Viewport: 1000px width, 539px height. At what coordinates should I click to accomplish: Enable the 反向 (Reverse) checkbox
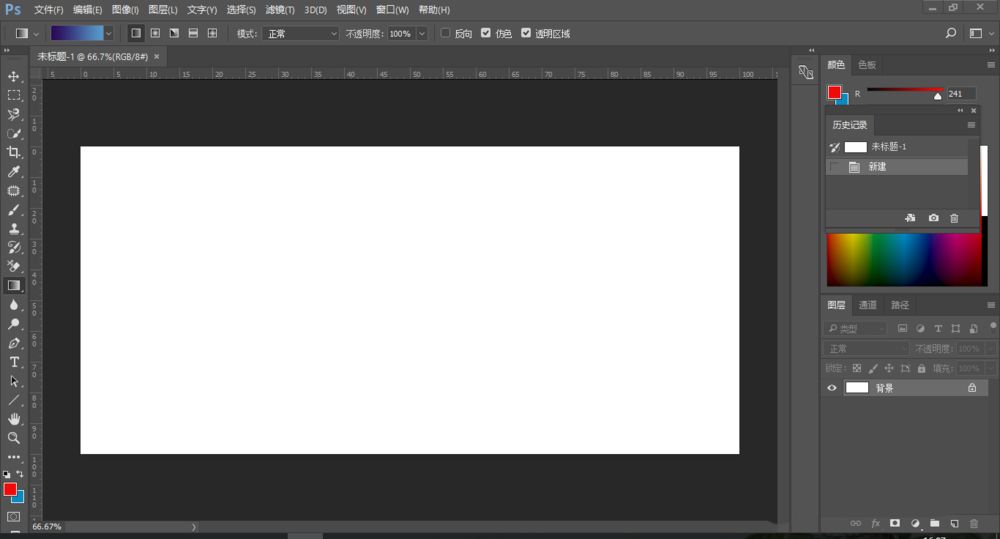(445, 33)
